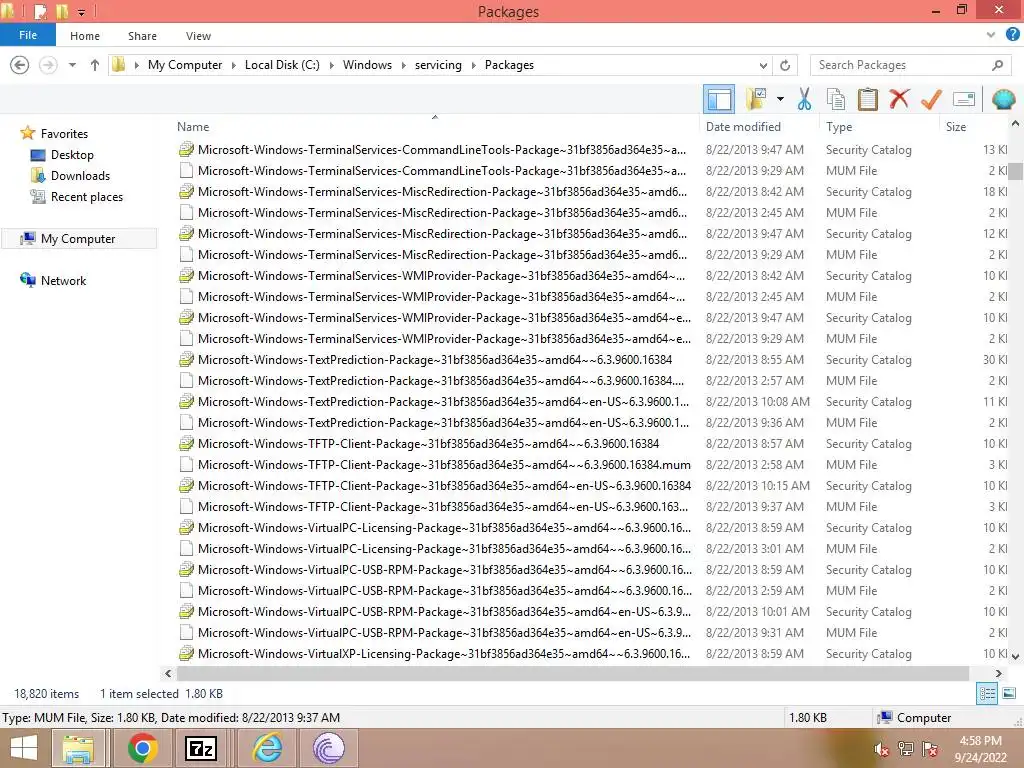Click the magnifier icon in the search box

997,65
